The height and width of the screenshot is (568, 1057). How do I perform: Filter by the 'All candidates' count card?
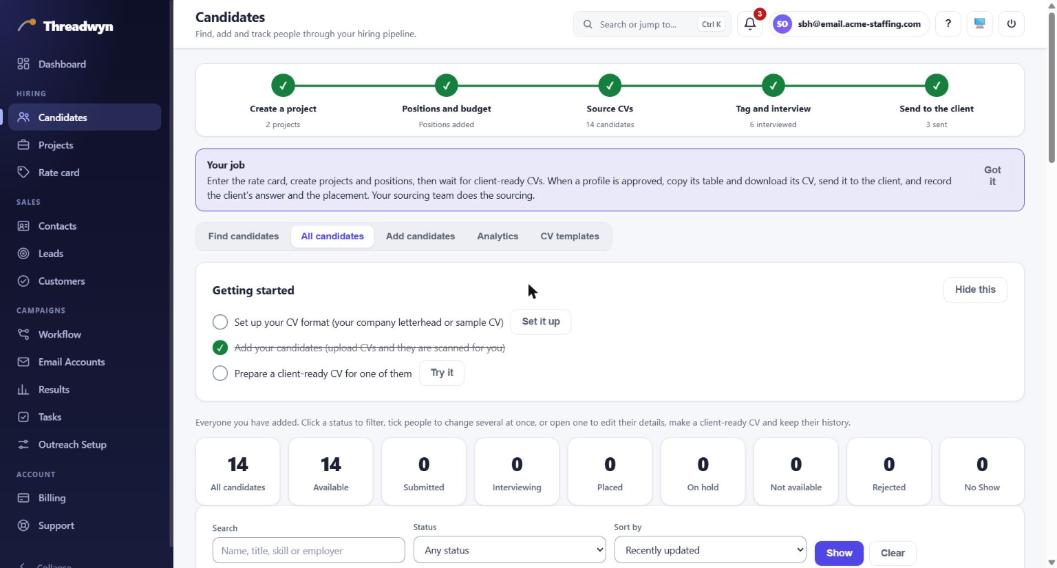pos(238,472)
